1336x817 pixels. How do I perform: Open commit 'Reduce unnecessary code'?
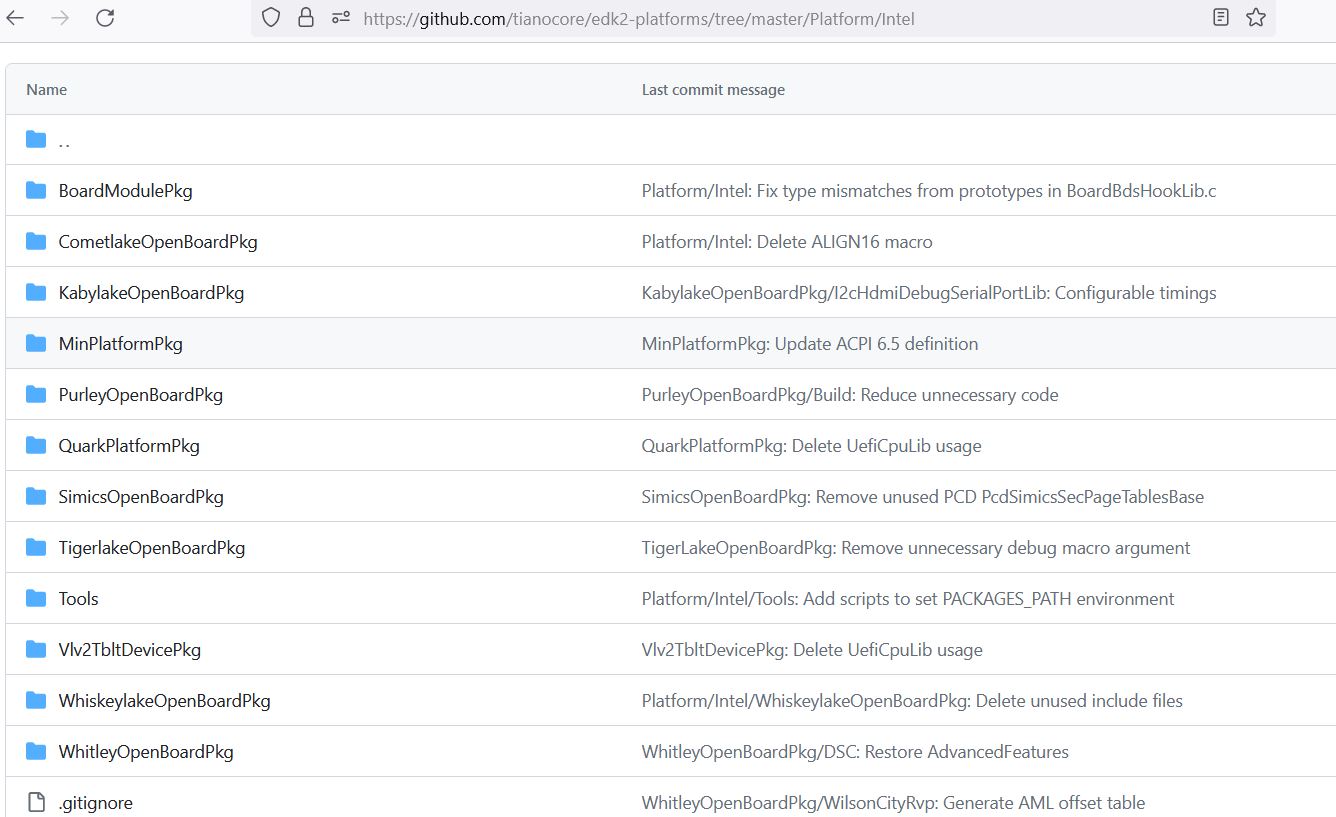[x=850, y=394]
